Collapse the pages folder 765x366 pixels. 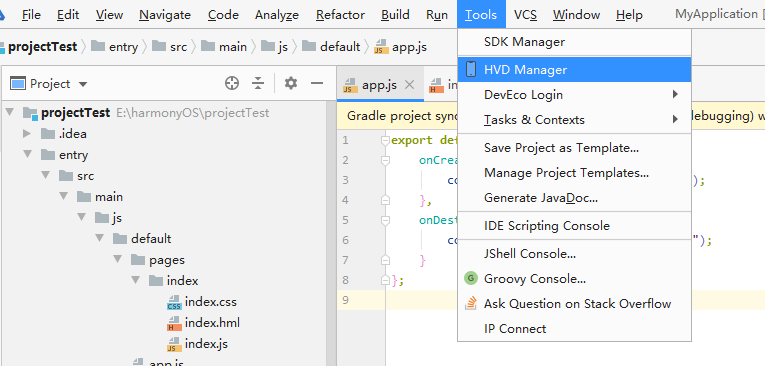point(118,259)
